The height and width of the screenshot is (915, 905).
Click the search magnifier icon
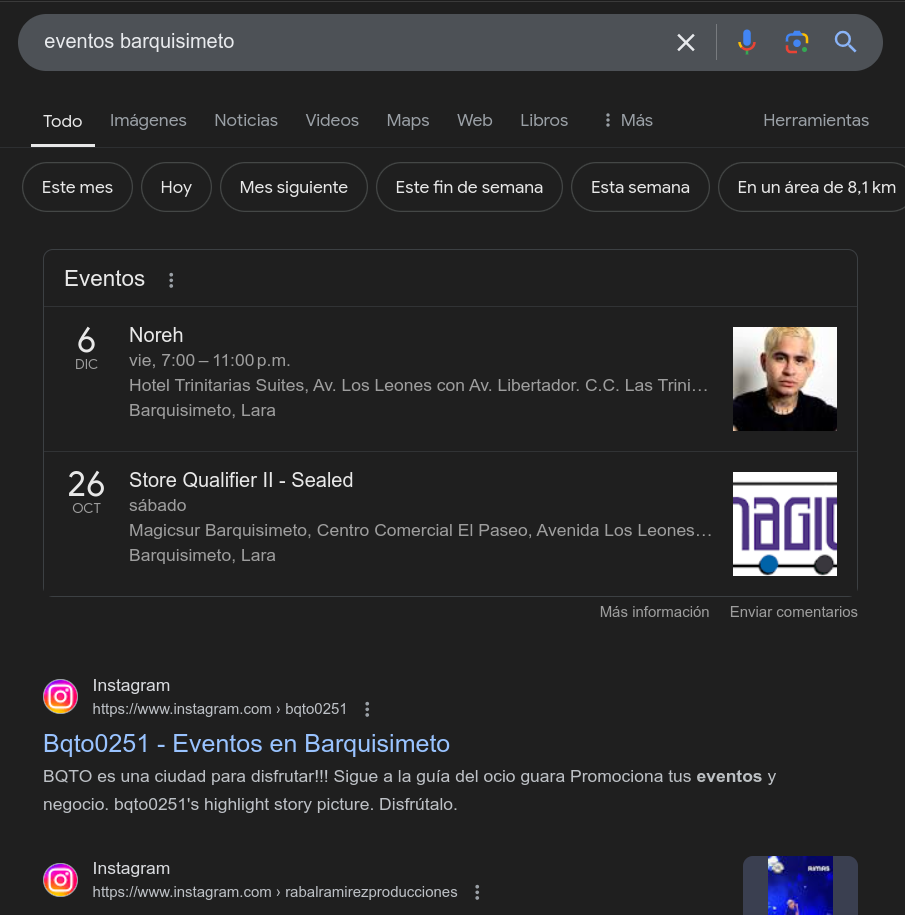pyautogui.click(x=845, y=42)
